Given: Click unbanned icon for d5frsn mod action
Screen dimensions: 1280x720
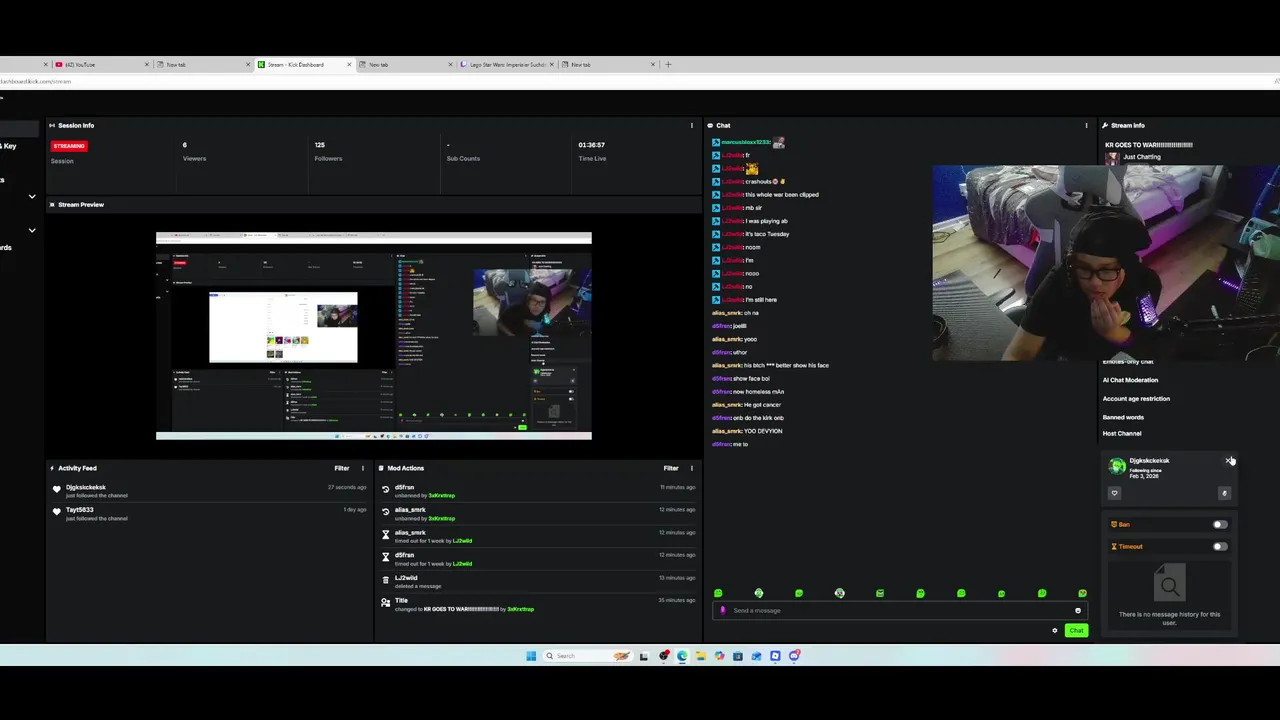Looking at the screenshot, I should 386,489.
